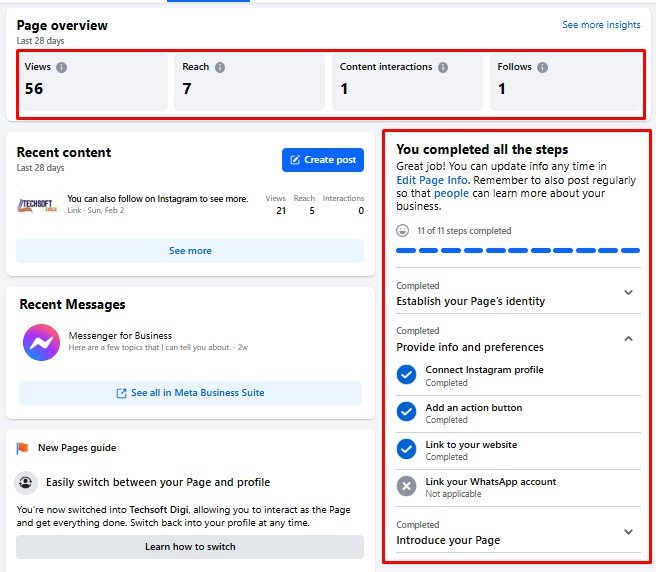Click the Create post button

pos(323,160)
